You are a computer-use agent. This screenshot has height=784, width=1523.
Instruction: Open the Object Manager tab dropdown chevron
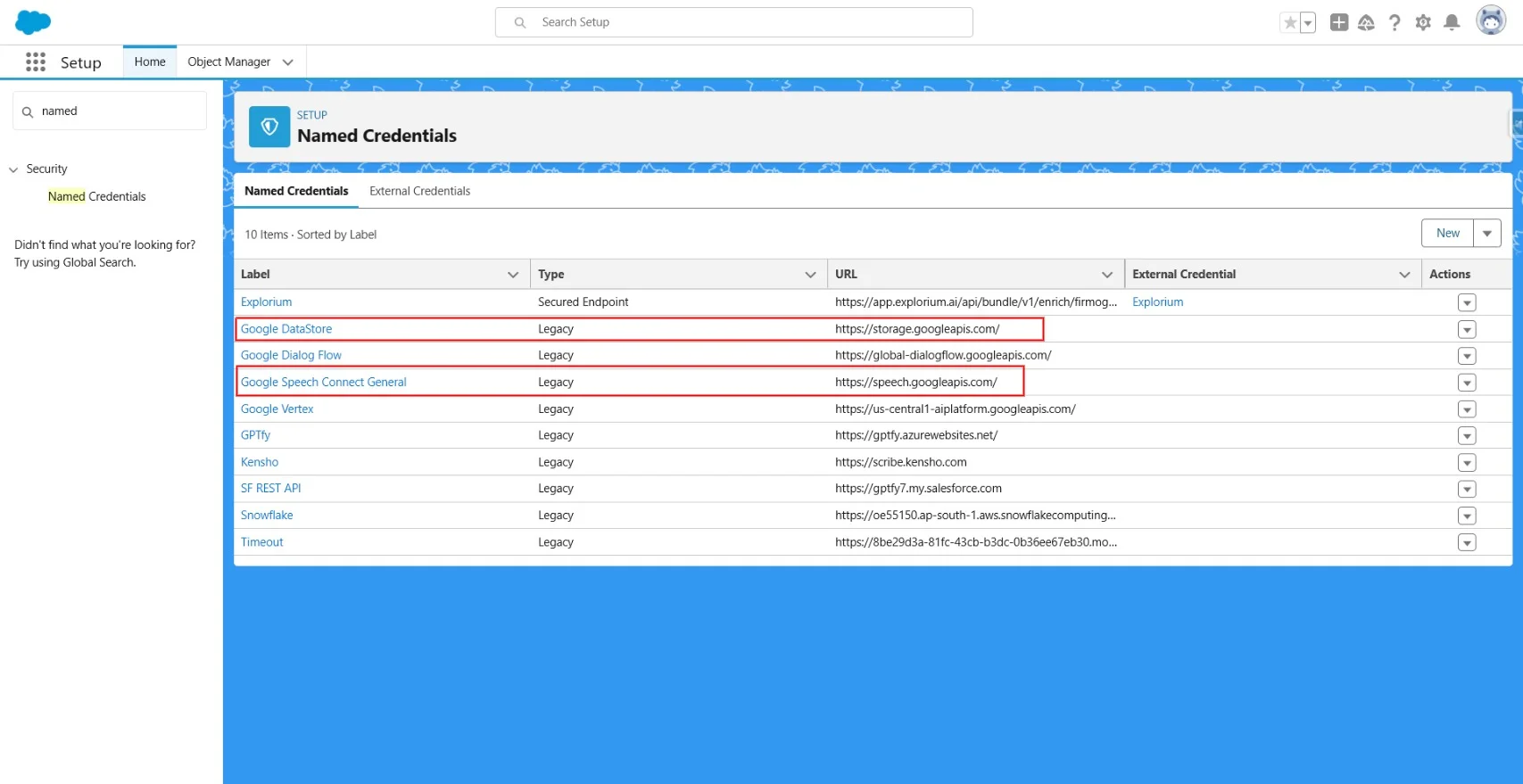point(287,62)
